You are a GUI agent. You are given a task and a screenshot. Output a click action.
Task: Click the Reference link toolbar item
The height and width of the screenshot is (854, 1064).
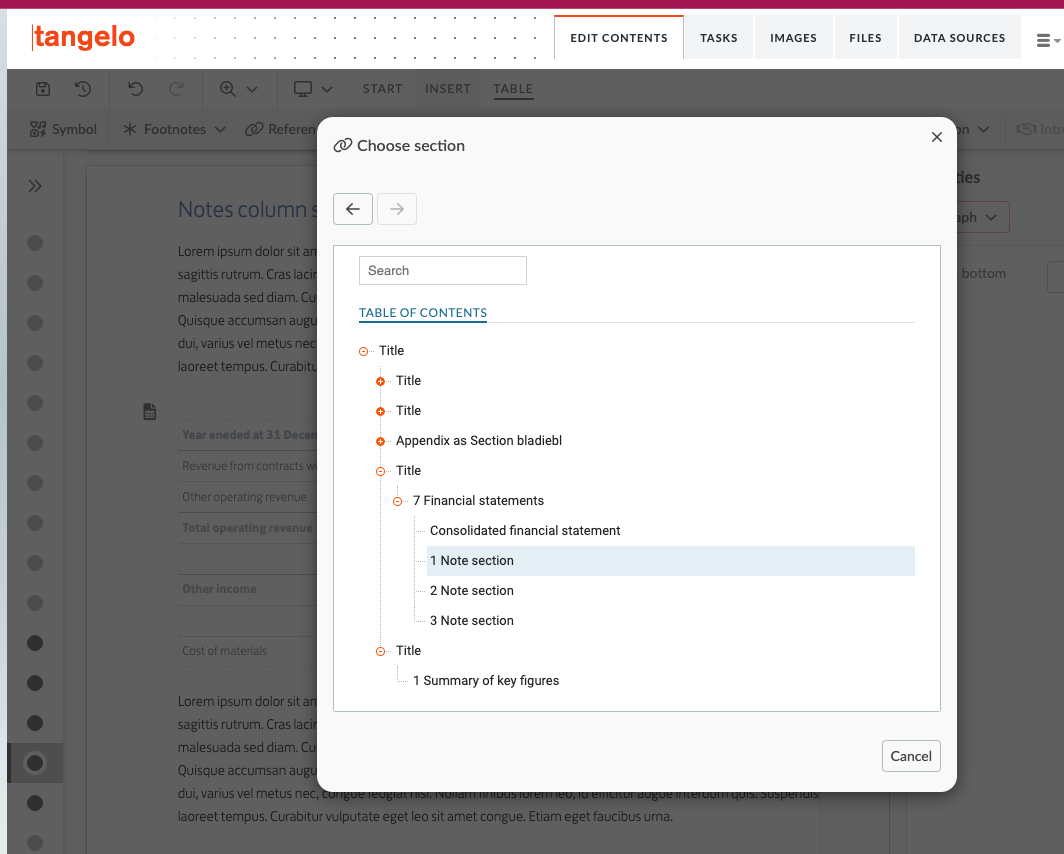282,129
